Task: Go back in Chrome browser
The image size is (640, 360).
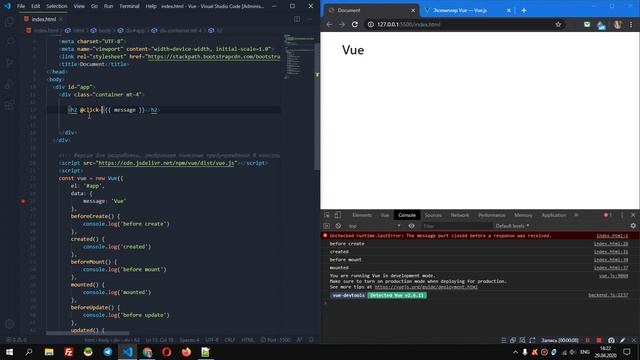Action: 329,24
